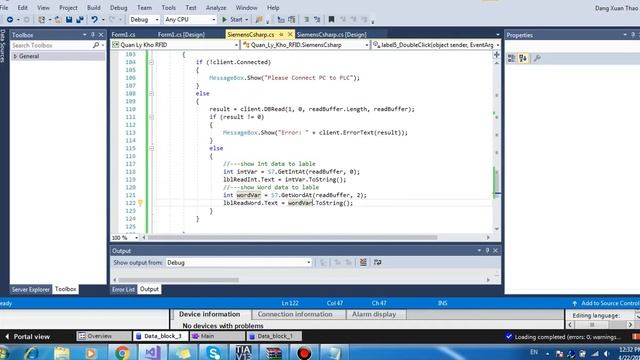The image size is (640, 360).
Task: Open Main block in TIA Portal bar
Action: 216,336
